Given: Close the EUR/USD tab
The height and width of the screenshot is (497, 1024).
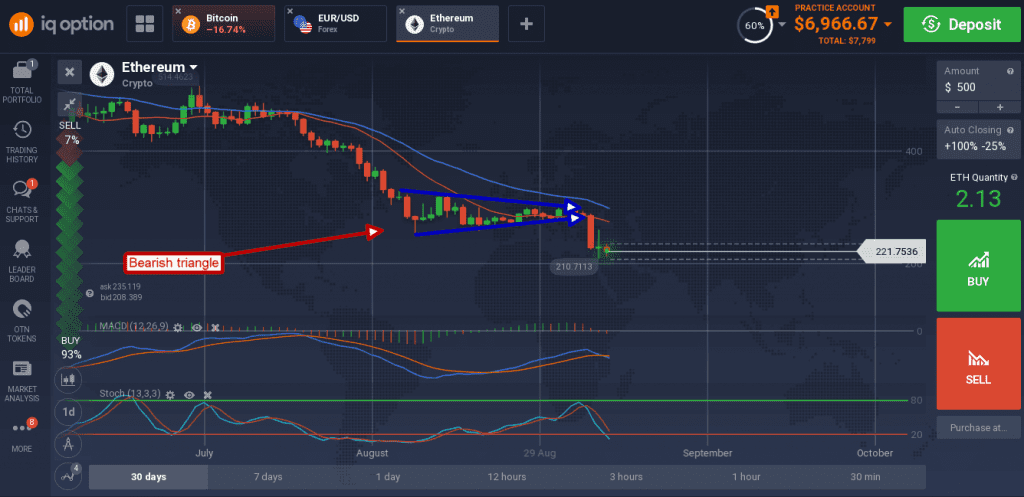Looking at the screenshot, I should click(291, 11).
